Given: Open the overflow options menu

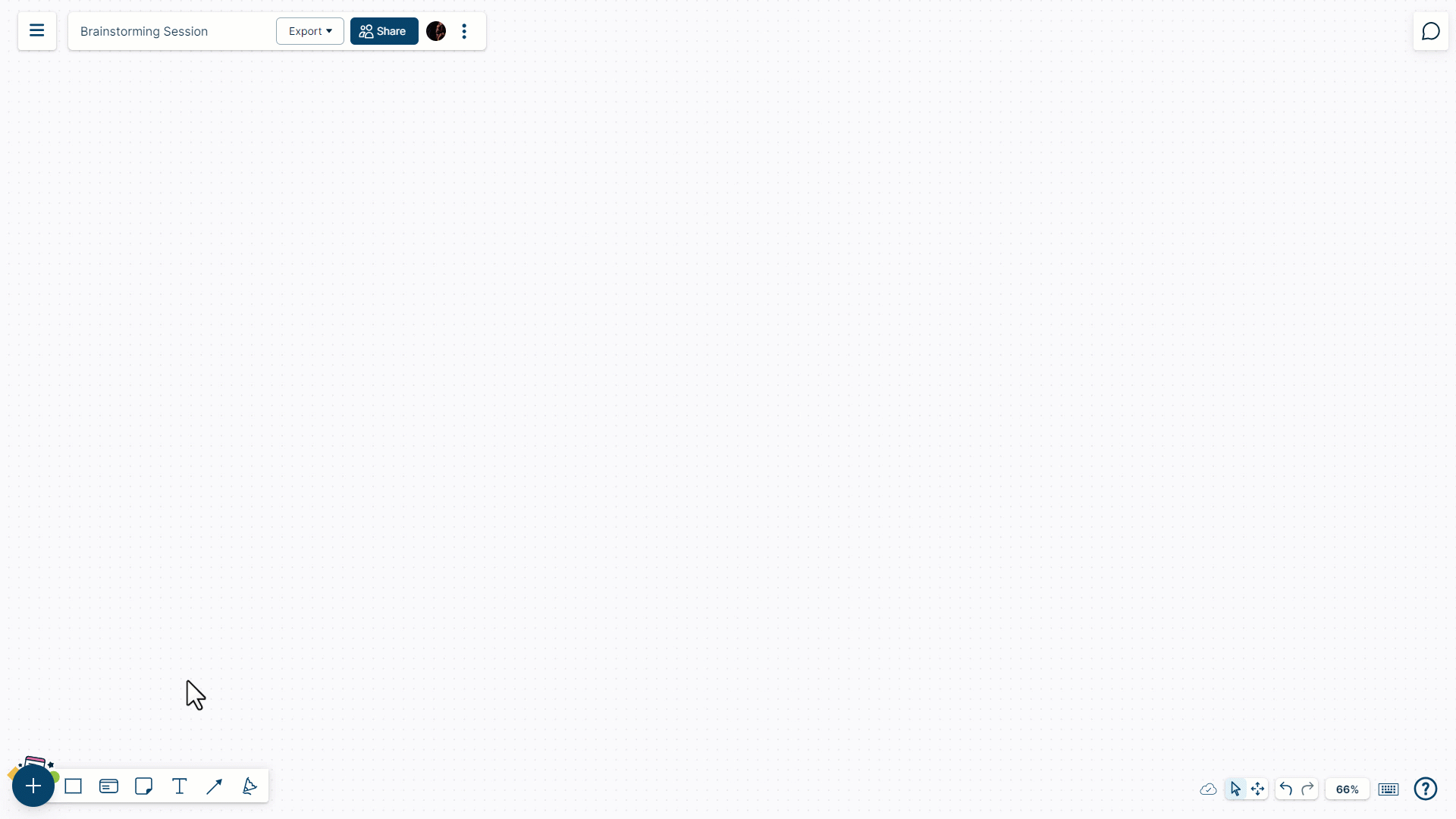Looking at the screenshot, I should (x=464, y=31).
